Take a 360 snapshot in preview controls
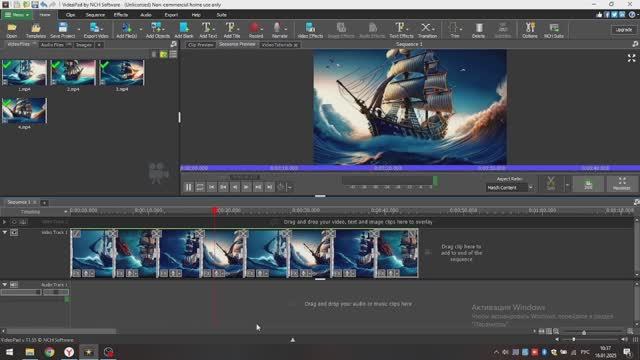 pyautogui.click(x=588, y=183)
